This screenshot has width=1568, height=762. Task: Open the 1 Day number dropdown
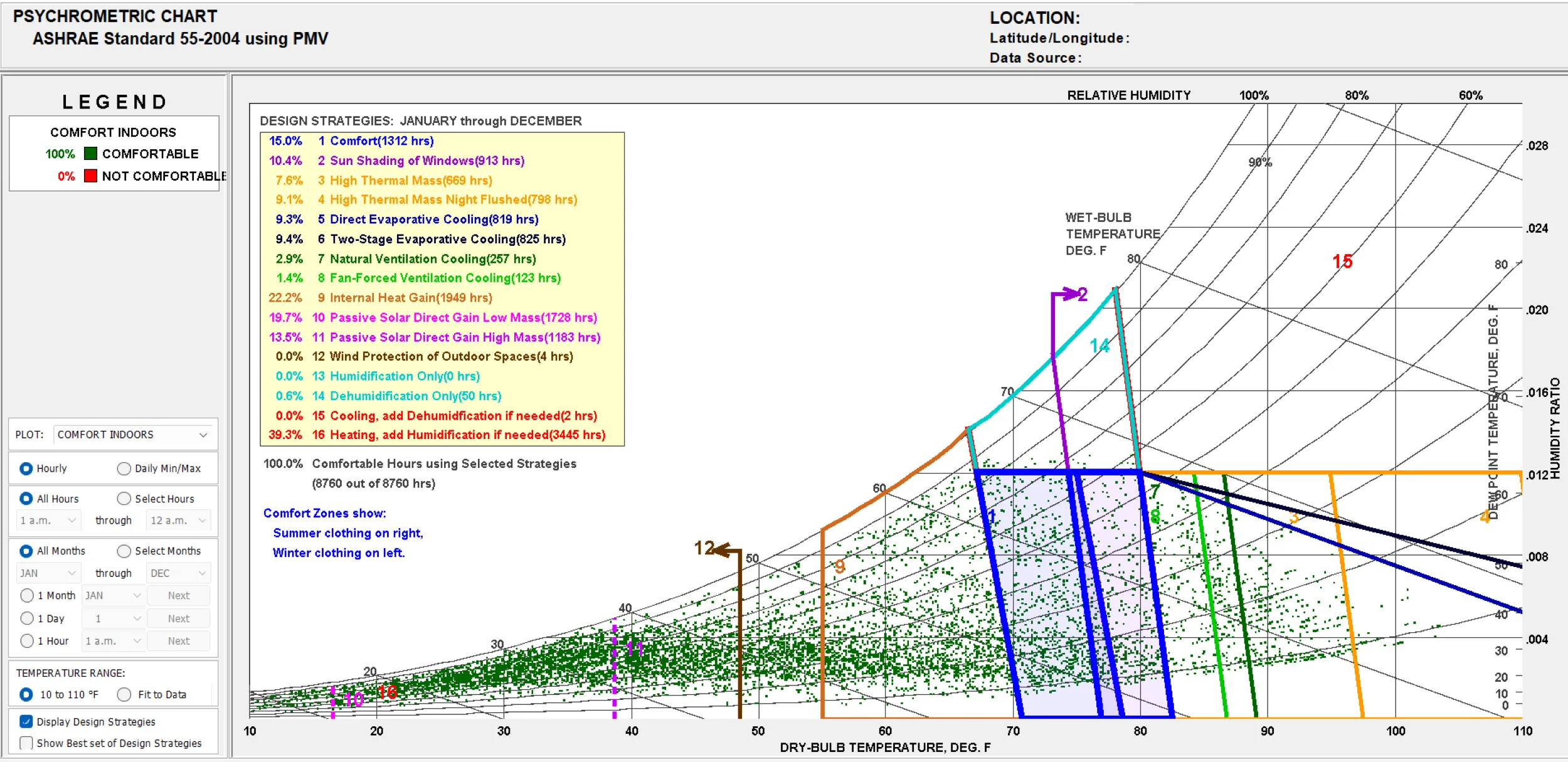114,618
